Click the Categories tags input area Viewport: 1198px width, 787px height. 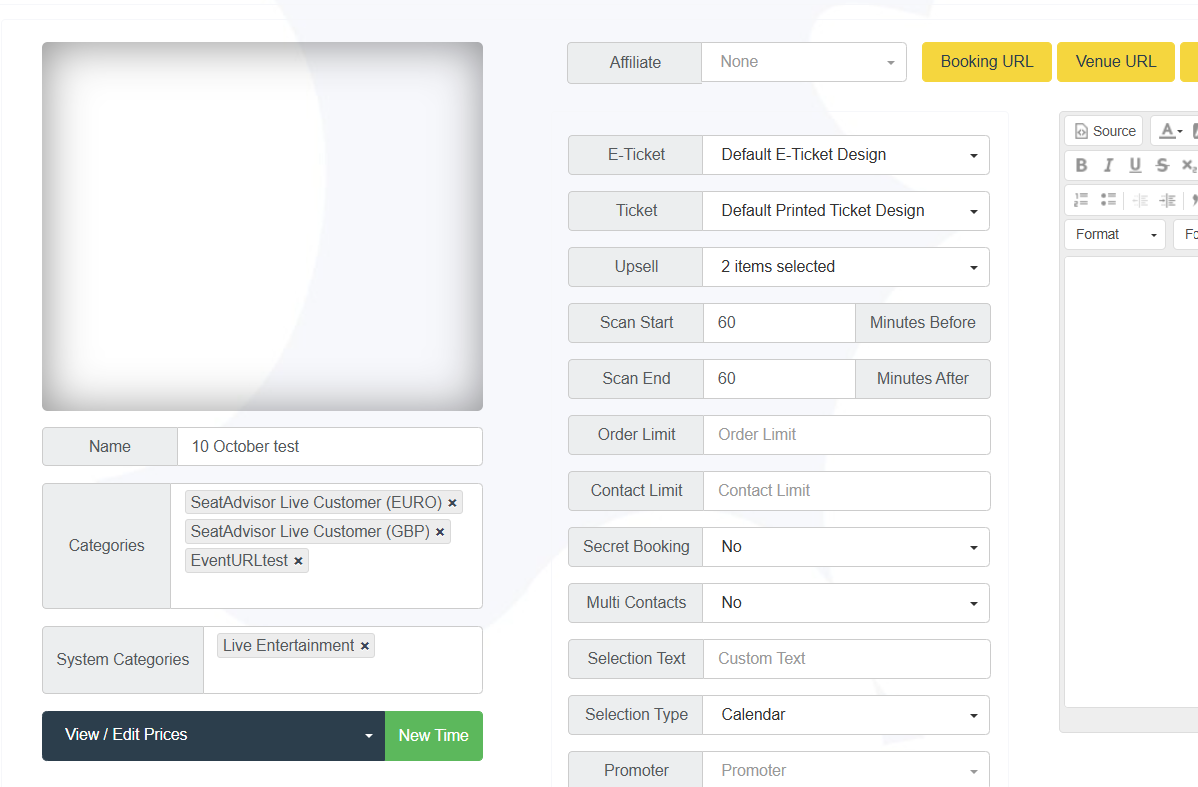pos(326,546)
